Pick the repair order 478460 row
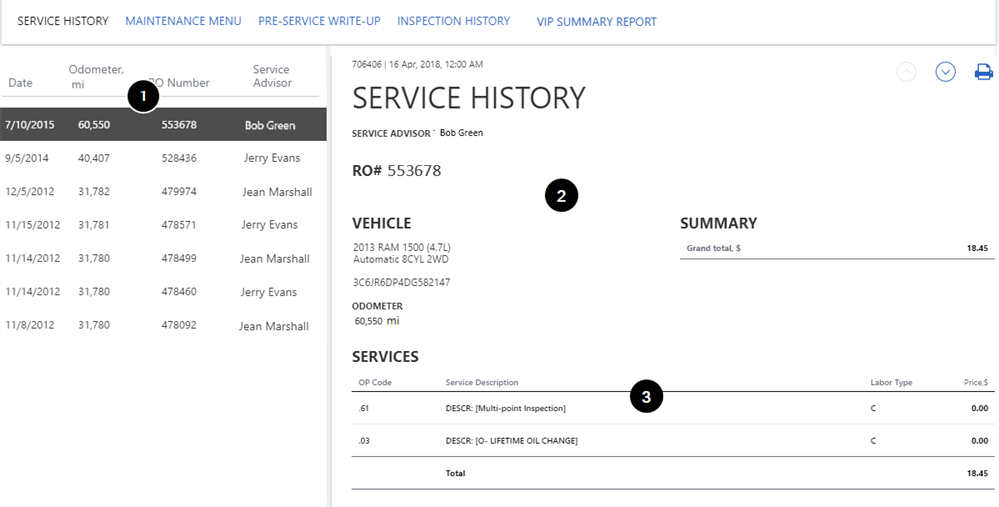The height and width of the screenshot is (507, 999). click(x=163, y=292)
